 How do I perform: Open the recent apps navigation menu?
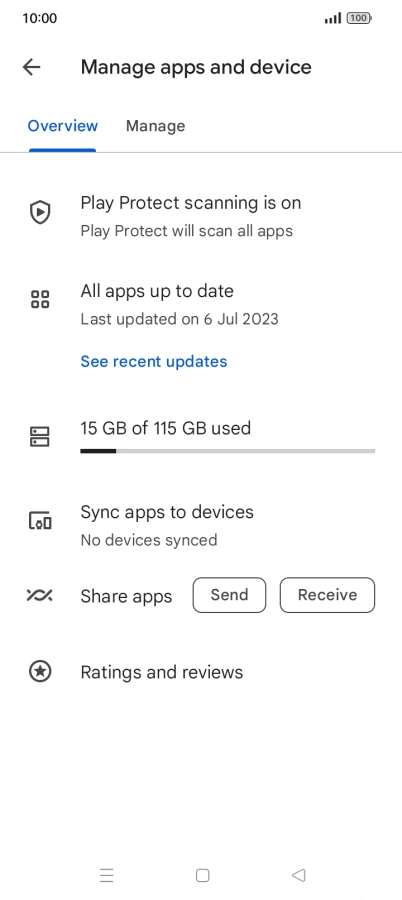[107, 875]
